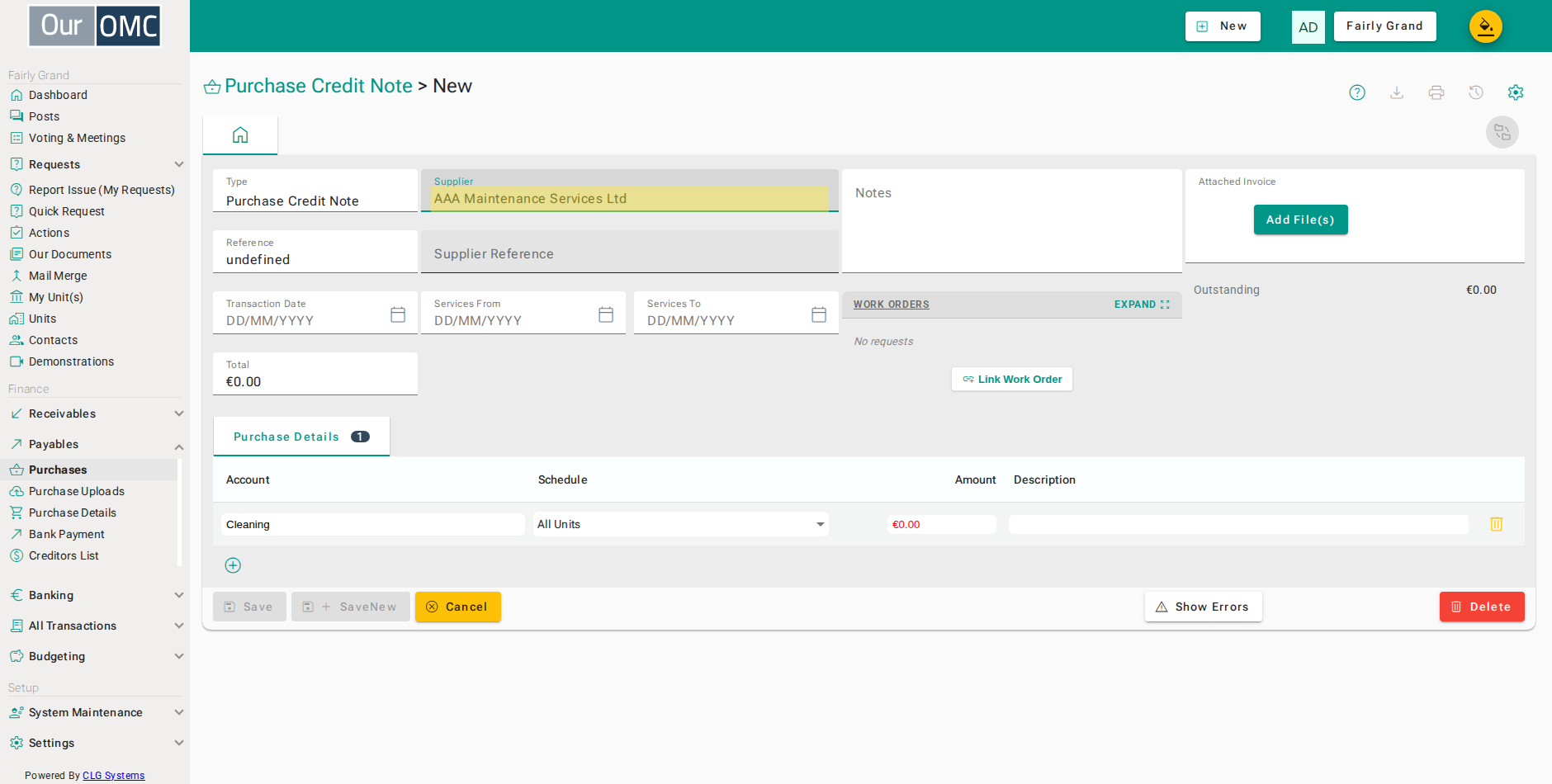Click the Cancel button
The image size is (1552, 784).
pos(458,607)
